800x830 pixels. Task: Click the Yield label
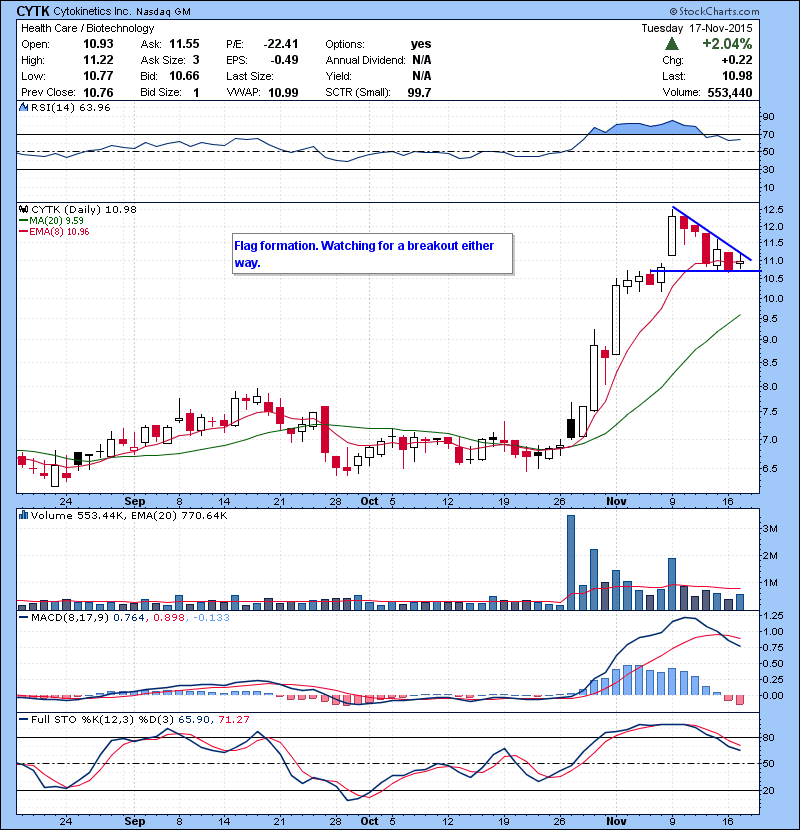point(338,76)
